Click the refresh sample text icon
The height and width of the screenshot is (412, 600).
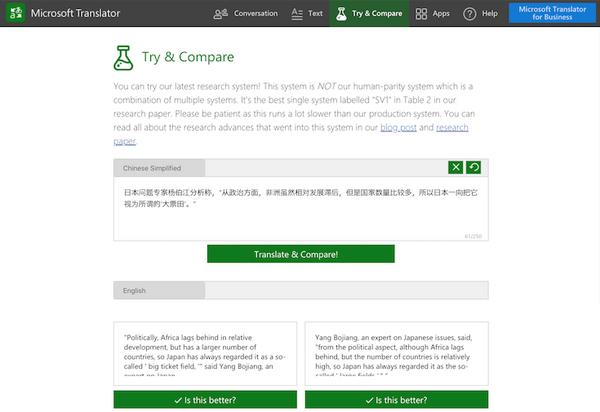point(474,168)
